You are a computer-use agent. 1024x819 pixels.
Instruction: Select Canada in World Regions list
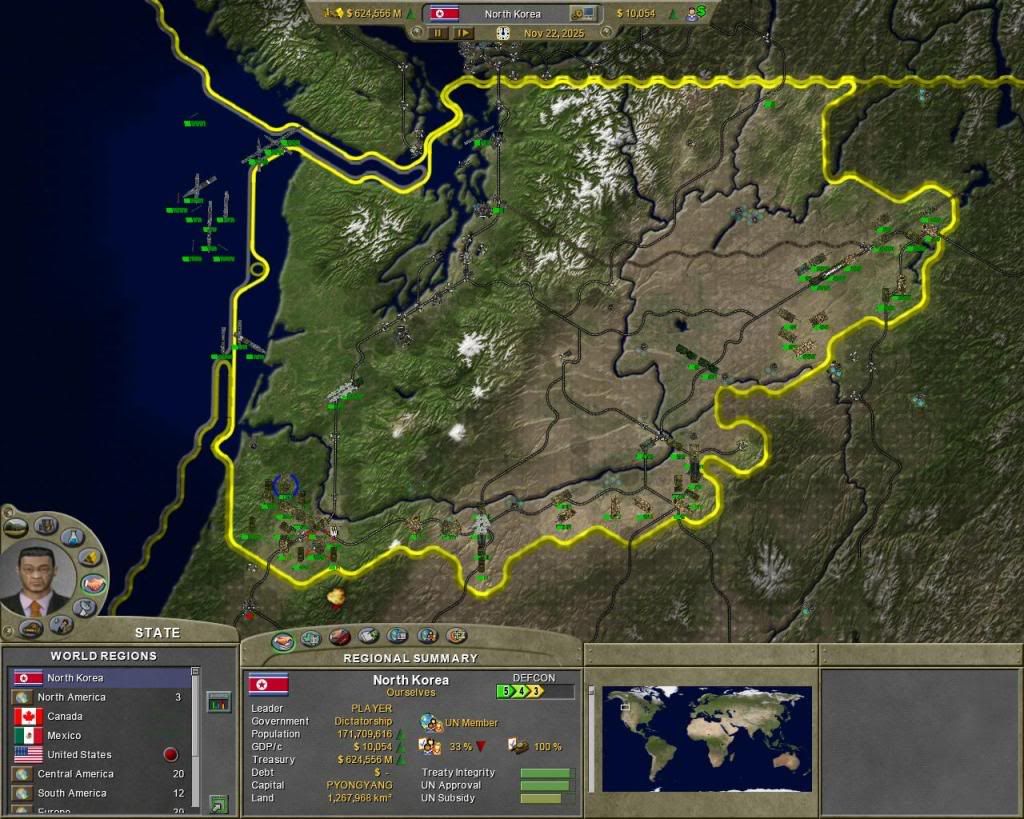(101, 716)
